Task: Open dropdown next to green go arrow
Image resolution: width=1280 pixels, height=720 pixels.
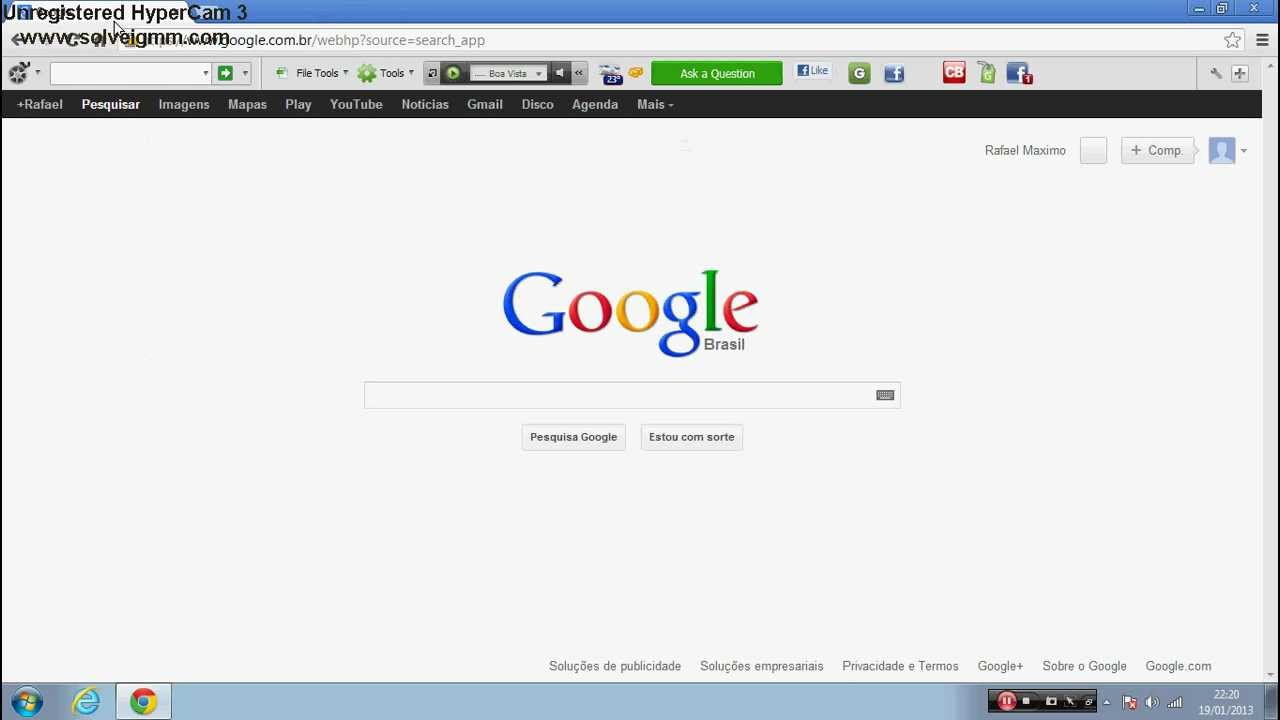Action: click(245, 73)
